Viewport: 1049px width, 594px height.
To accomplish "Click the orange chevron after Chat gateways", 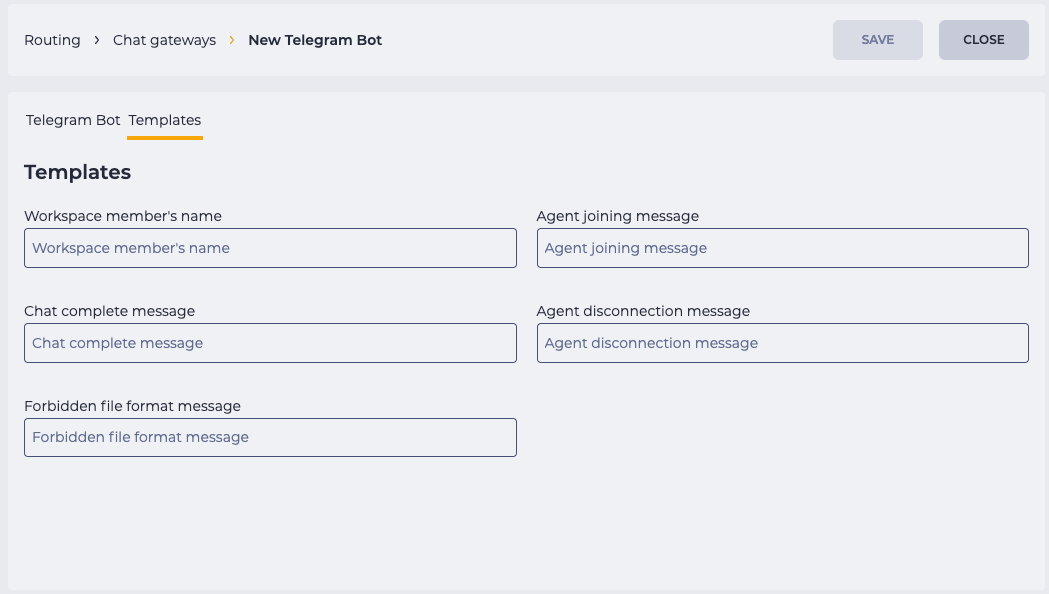I will point(232,40).
